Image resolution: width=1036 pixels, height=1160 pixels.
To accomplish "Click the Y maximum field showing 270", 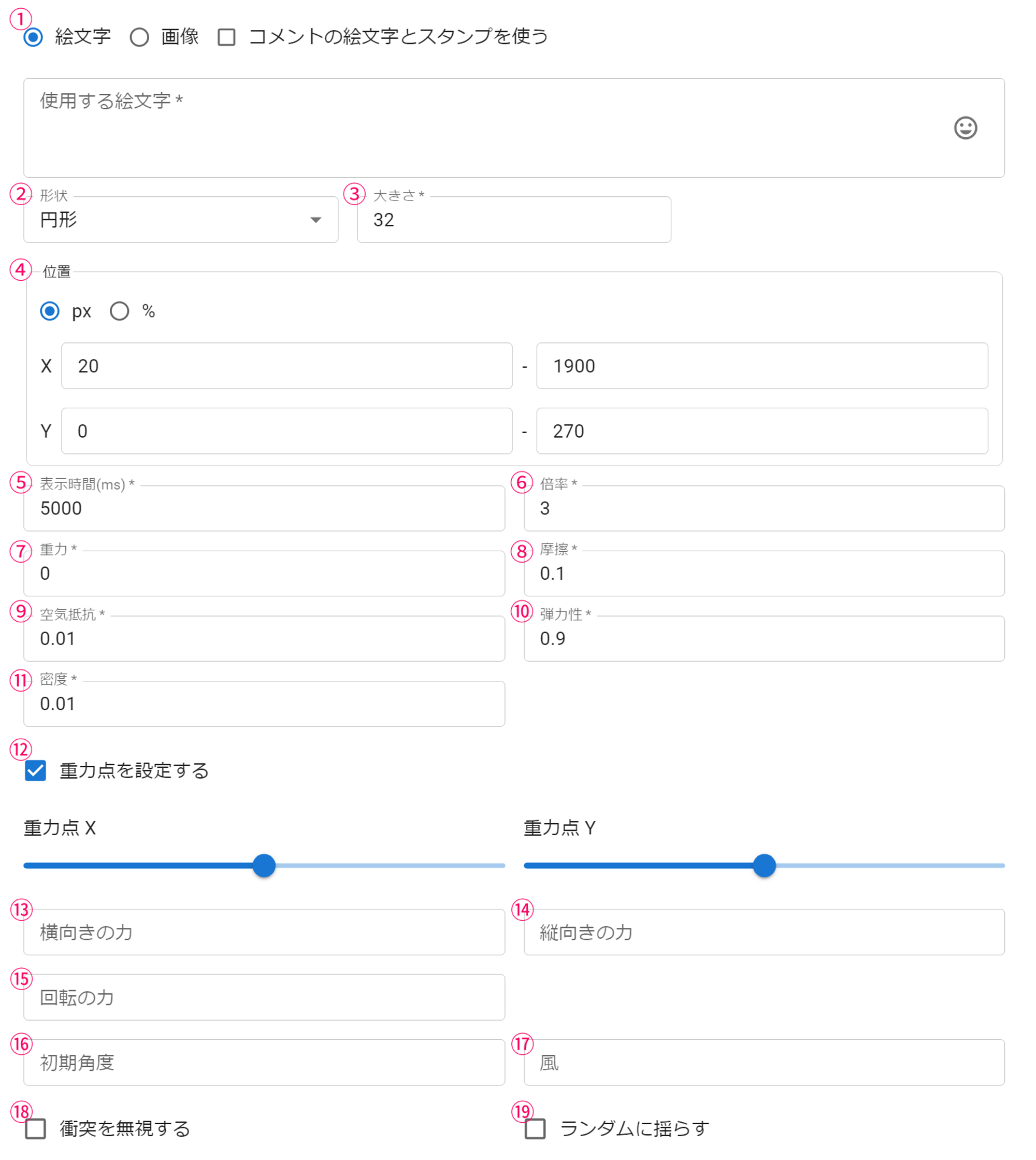I will click(x=761, y=431).
